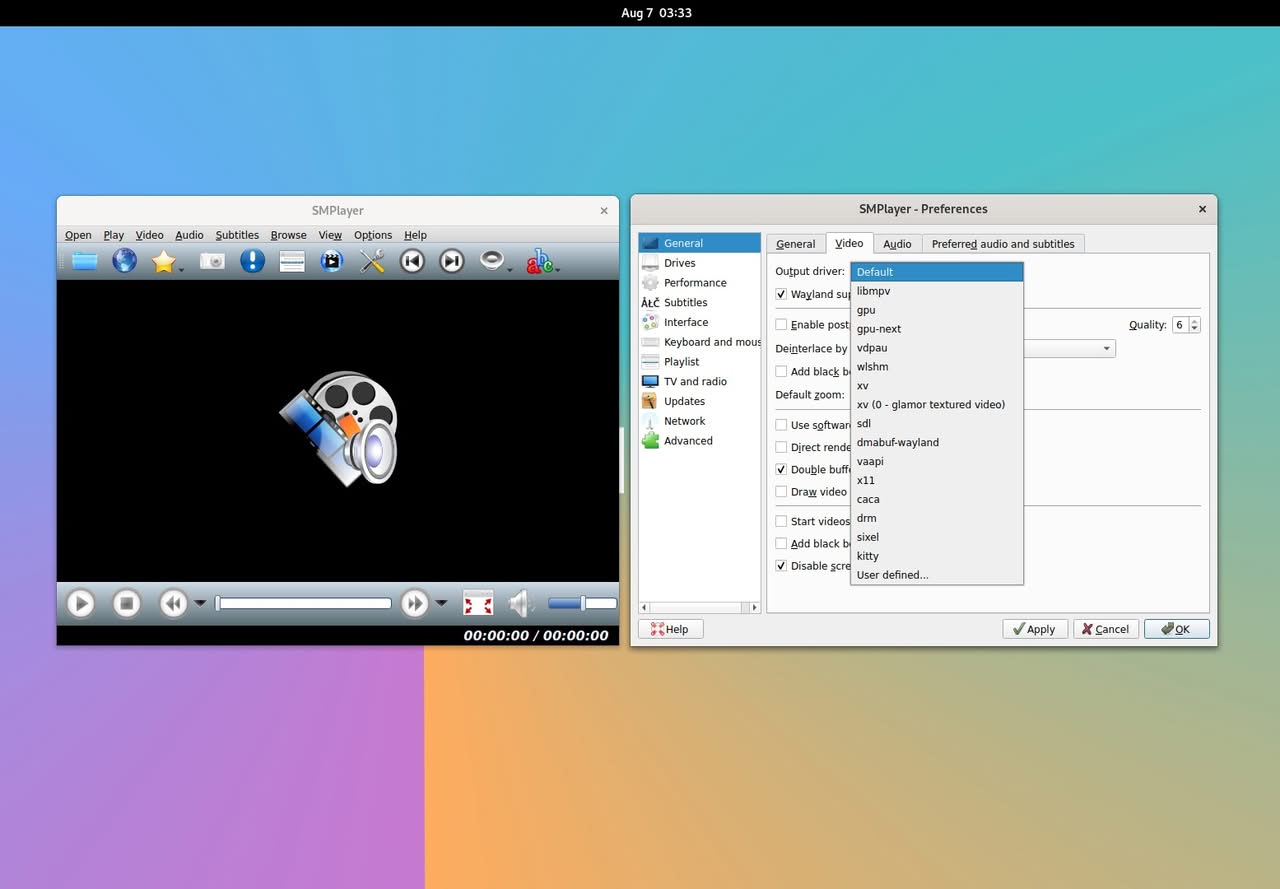
Task: Open preferences with the wrench and screwdriver icon
Action: pyautogui.click(x=372, y=262)
